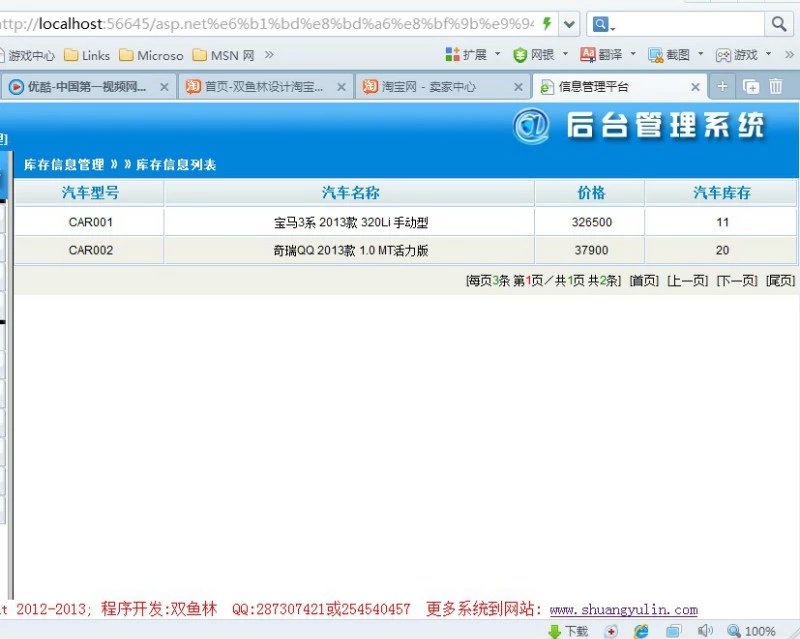Click the price 326500 cell
Viewport: 800px width, 639px height.
(591, 222)
